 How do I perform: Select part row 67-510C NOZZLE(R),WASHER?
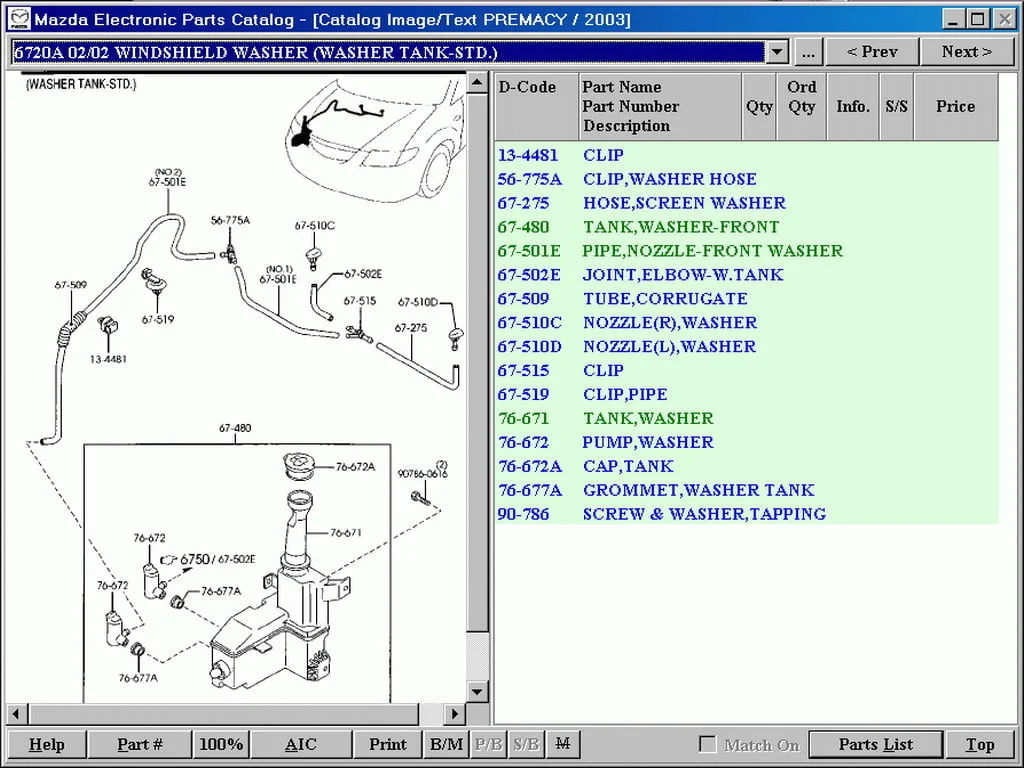point(746,323)
